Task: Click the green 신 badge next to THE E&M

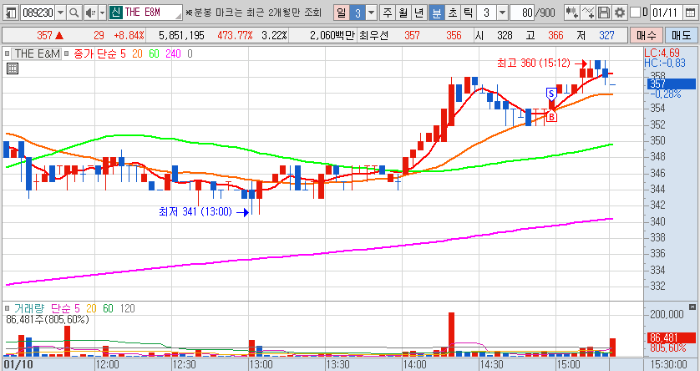Action: (x=116, y=13)
